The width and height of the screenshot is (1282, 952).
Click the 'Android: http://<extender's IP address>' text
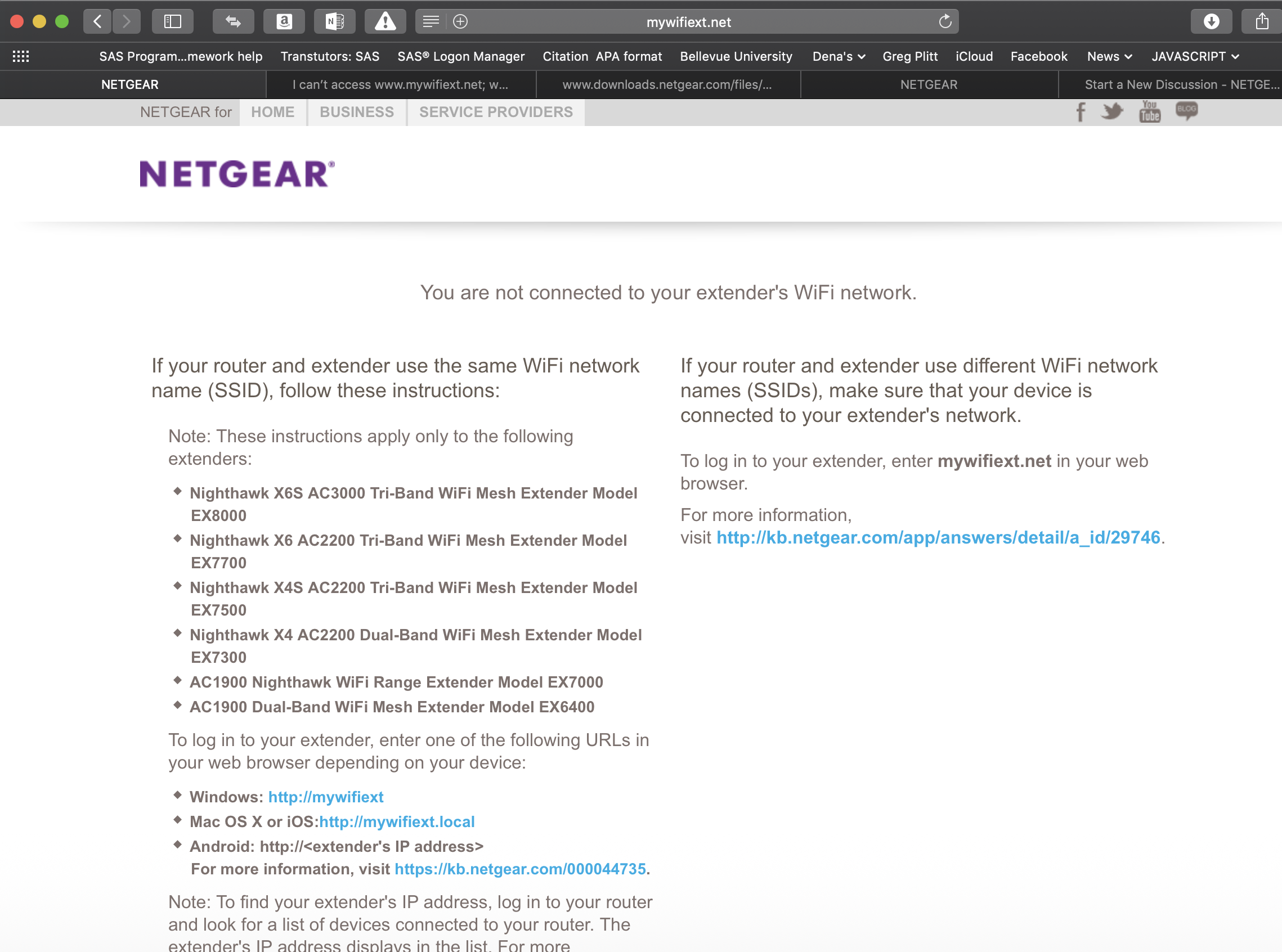(x=337, y=847)
